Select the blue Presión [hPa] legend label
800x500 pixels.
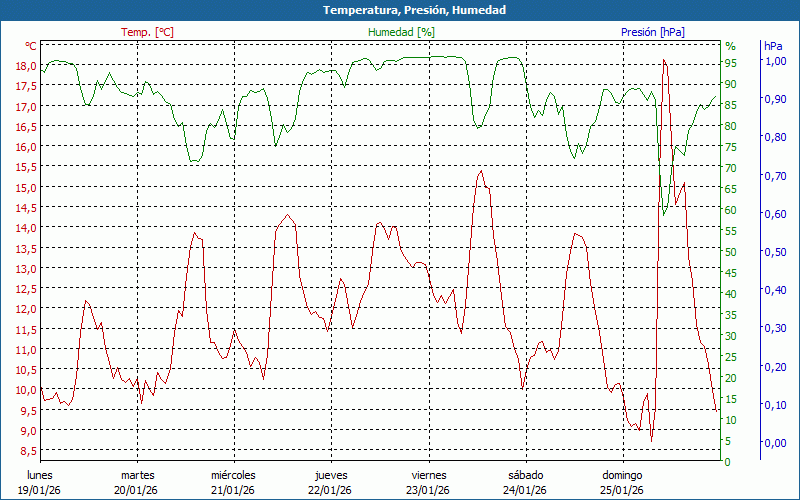click(x=653, y=32)
